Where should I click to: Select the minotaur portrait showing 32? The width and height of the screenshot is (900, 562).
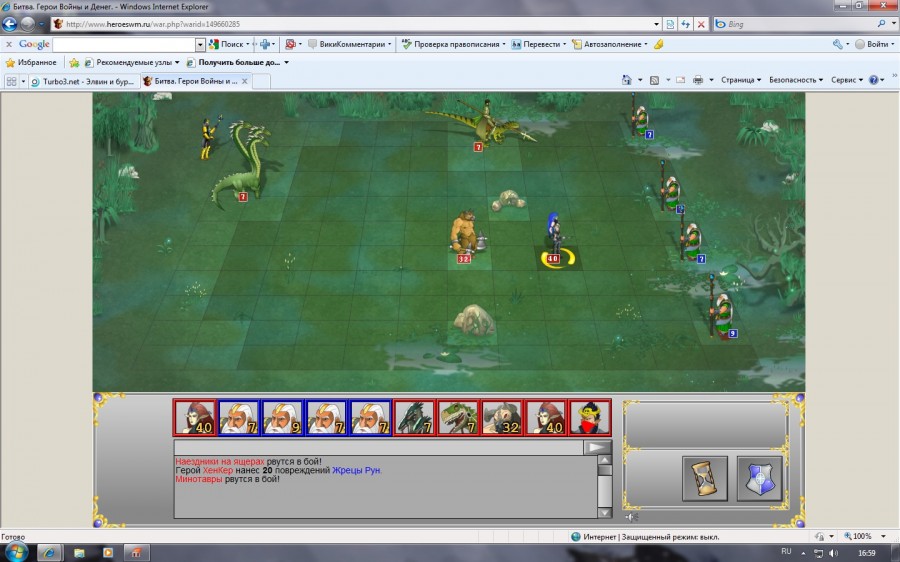click(502, 417)
